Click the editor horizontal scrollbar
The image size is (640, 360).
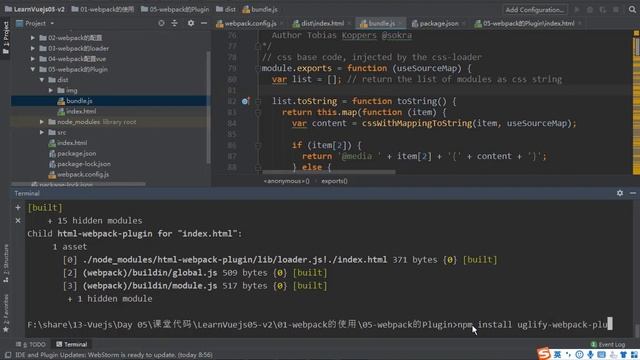(329, 172)
